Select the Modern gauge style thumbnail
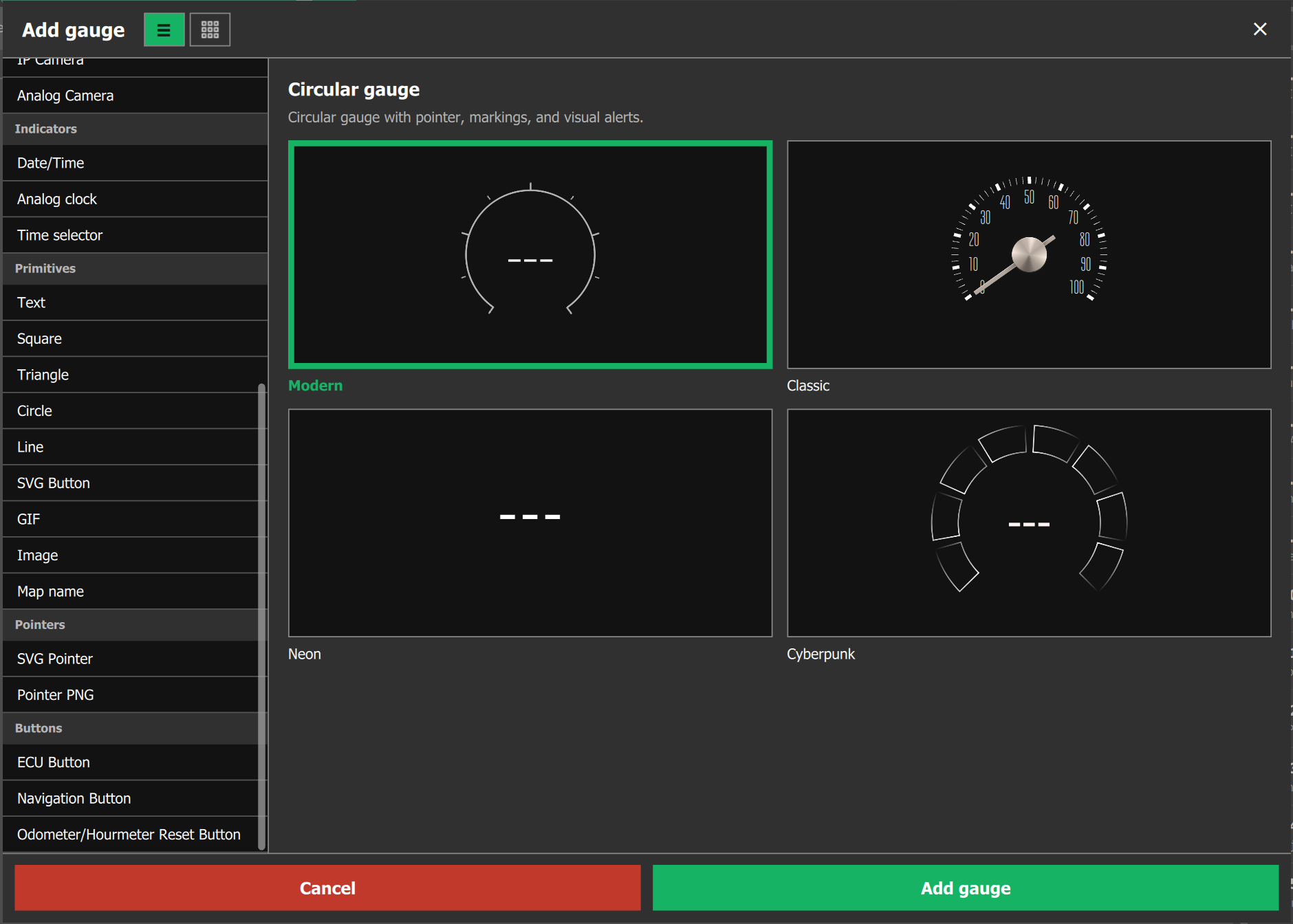The width and height of the screenshot is (1293, 924). (530, 254)
